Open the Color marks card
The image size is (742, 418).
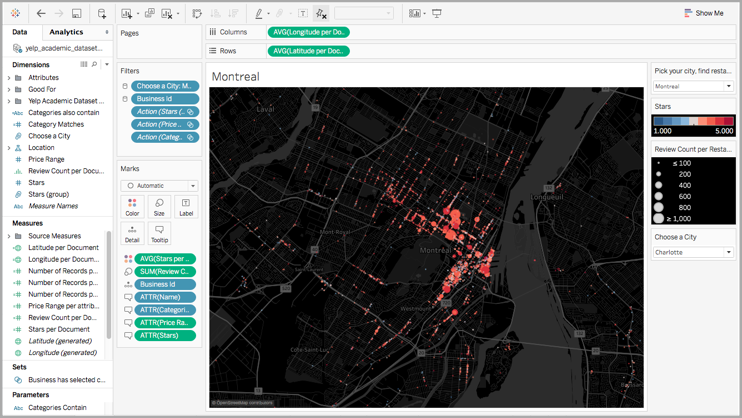pyautogui.click(x=132, y=207)
